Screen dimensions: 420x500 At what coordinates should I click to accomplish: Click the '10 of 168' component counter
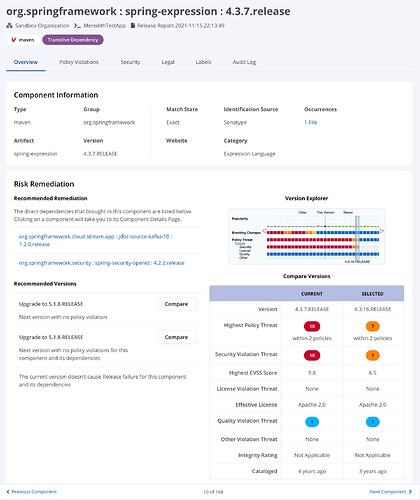pyautogui.click(x=213, y=492)
